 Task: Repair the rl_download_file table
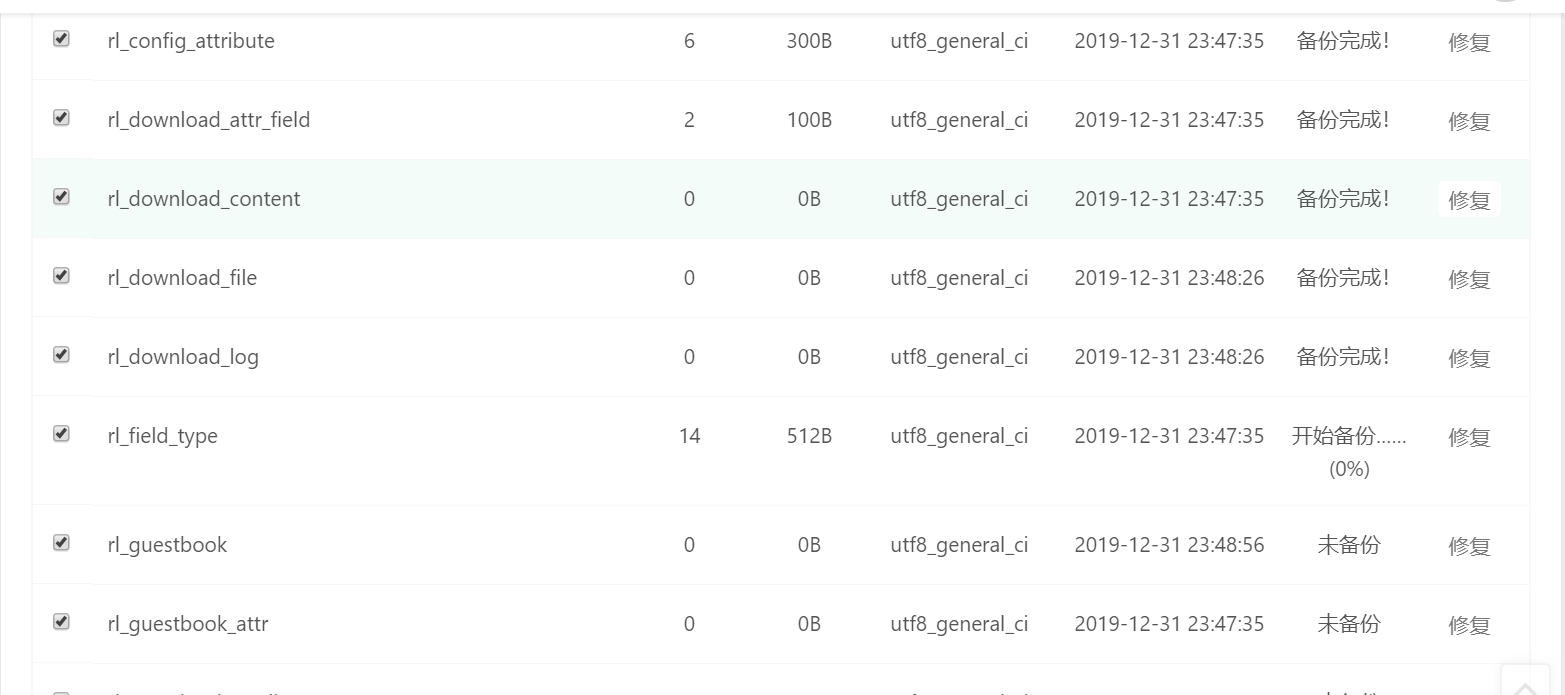1469,279
